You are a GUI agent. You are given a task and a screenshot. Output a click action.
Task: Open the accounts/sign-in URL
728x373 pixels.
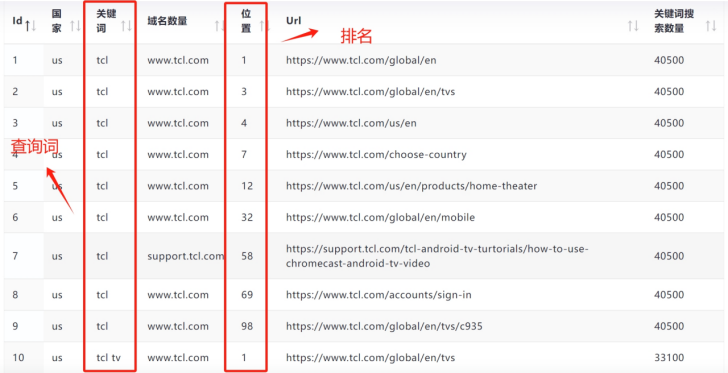coord(379,295)
